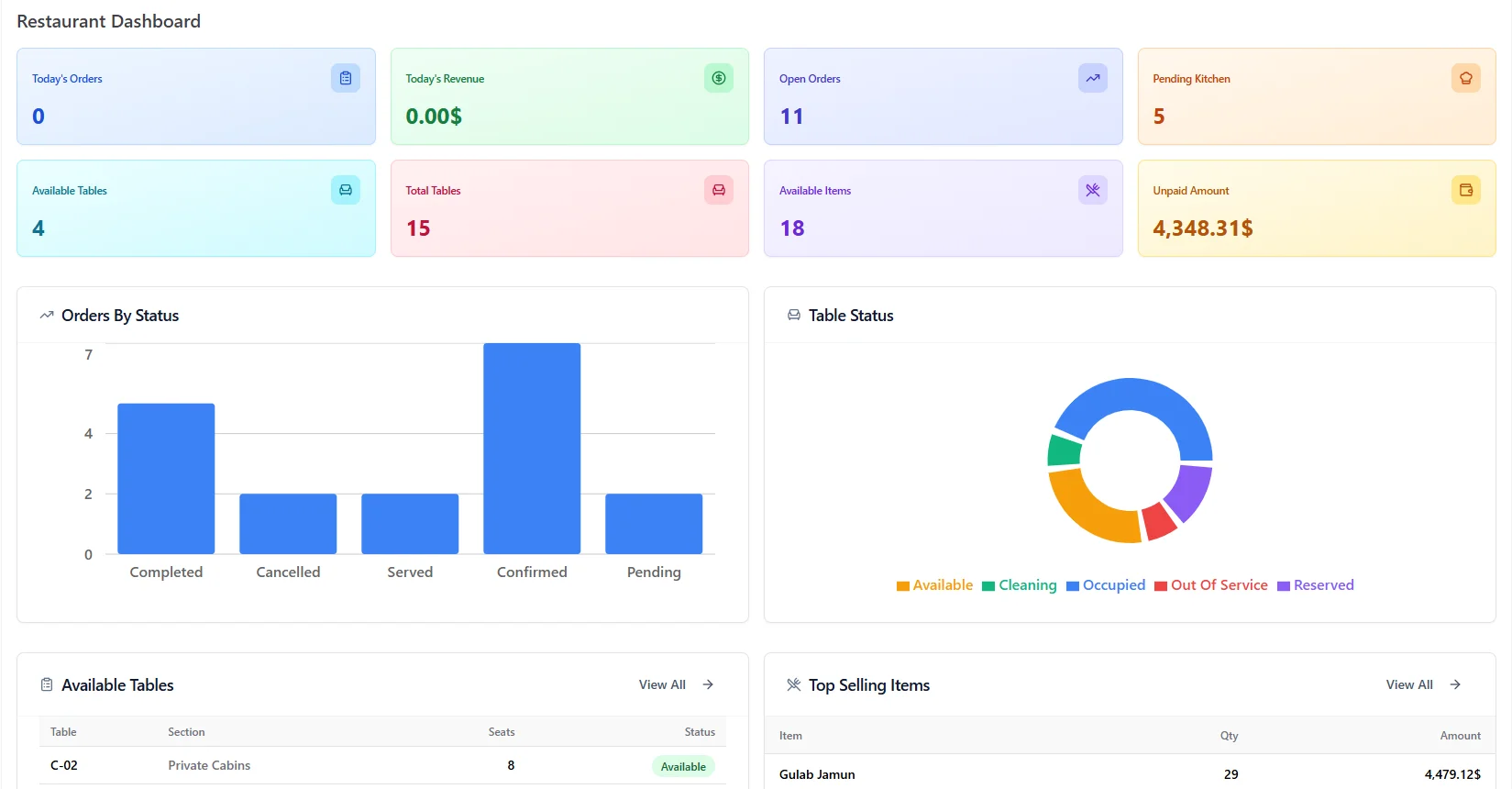Toggle the Available legend entry
The width and height of the screenshot is (1512, 789).
click(934, 585)
